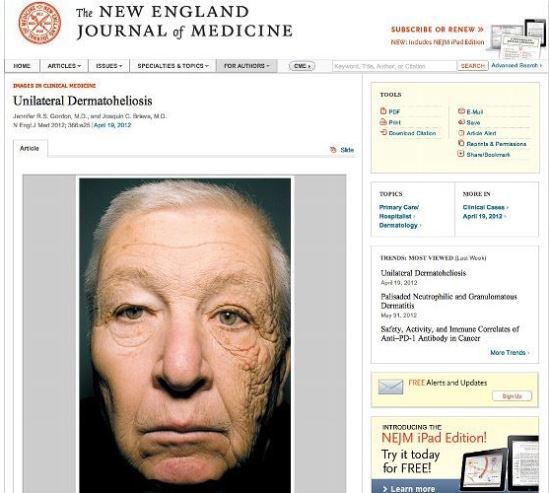Expand the Articles dropdown menu
The width and height of the screenshot is (550, 493).
[x=64, y=66]
